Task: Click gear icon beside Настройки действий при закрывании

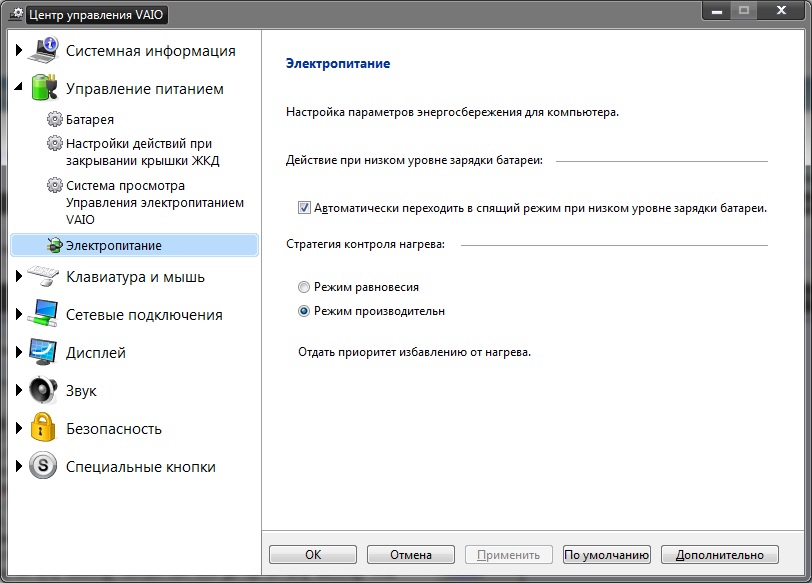Action: 54,143
